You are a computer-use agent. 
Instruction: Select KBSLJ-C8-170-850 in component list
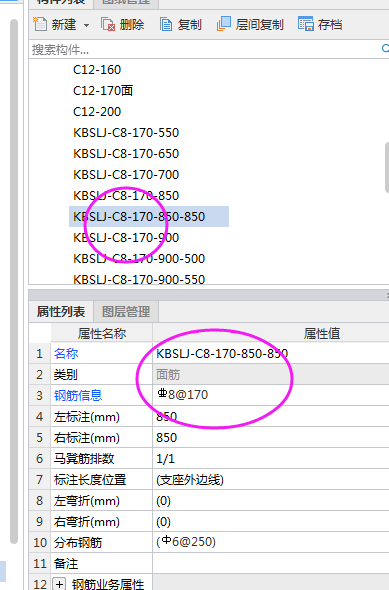(x=126, y=196)
